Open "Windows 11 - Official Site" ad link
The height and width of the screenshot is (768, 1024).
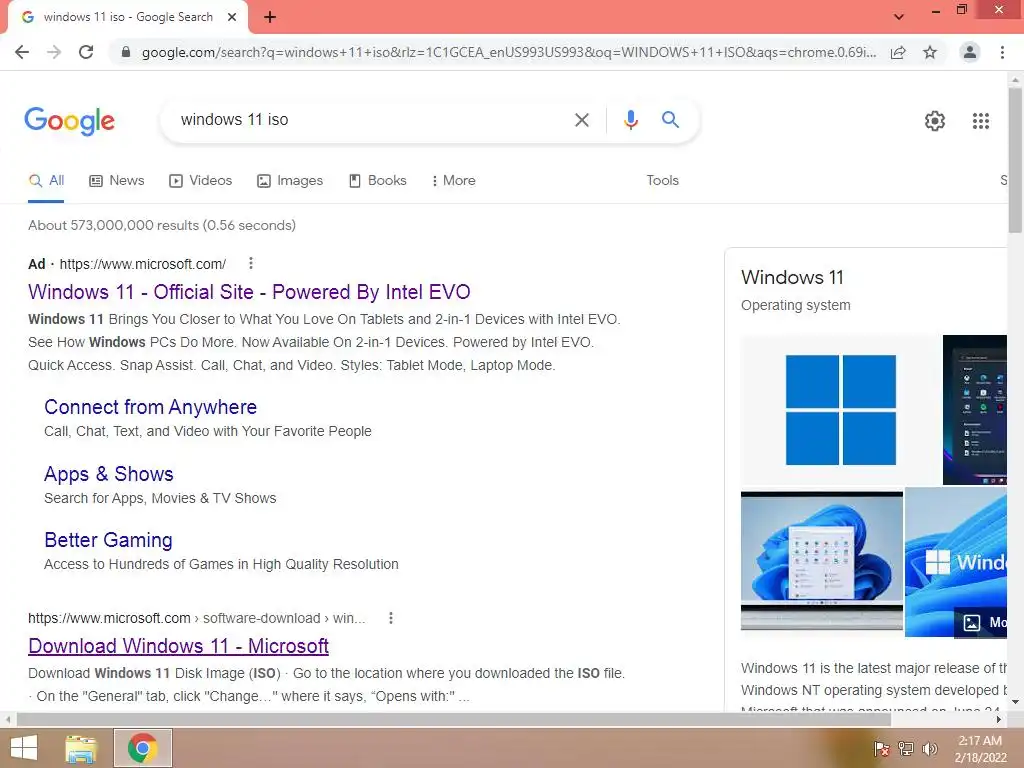pyautogui.click(x=249, y=292)
